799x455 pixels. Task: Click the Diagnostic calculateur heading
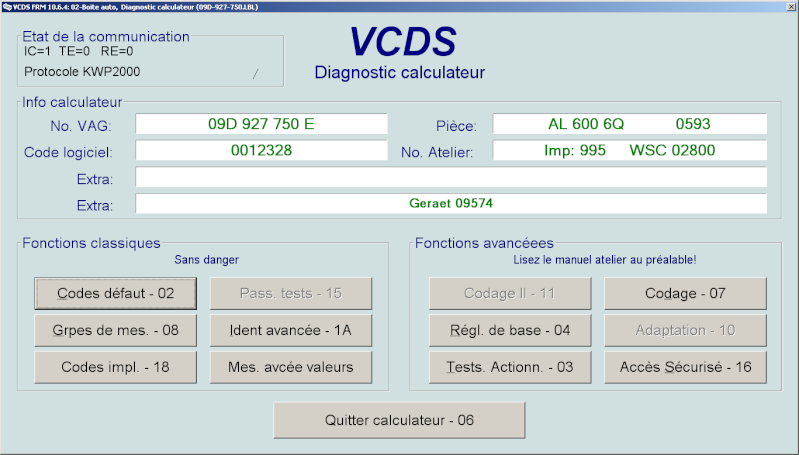[400, 72]
